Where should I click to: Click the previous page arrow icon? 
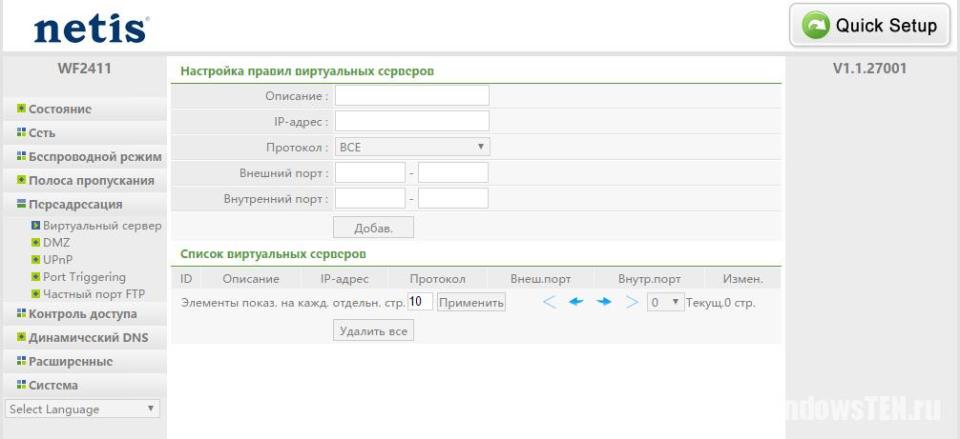(x=576, y=302)
